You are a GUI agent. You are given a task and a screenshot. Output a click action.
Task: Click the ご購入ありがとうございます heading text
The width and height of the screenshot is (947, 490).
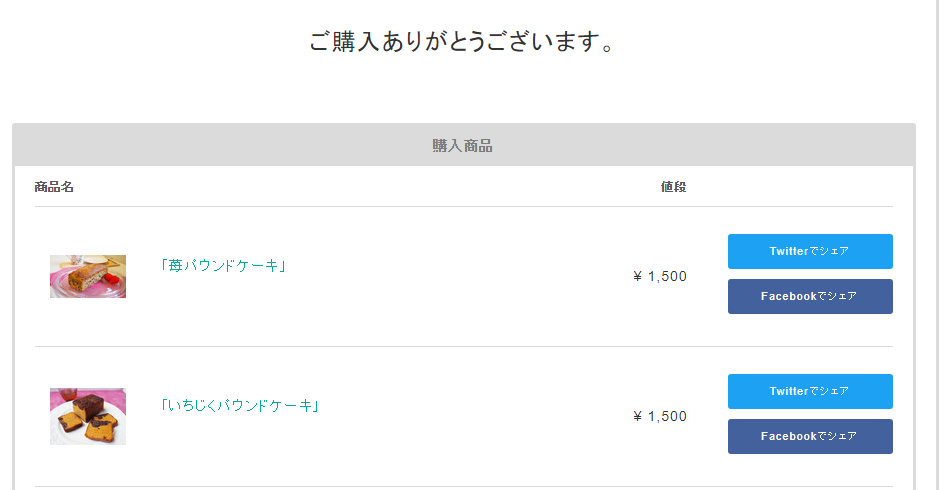pyautogui.click(x=462, y=42)
